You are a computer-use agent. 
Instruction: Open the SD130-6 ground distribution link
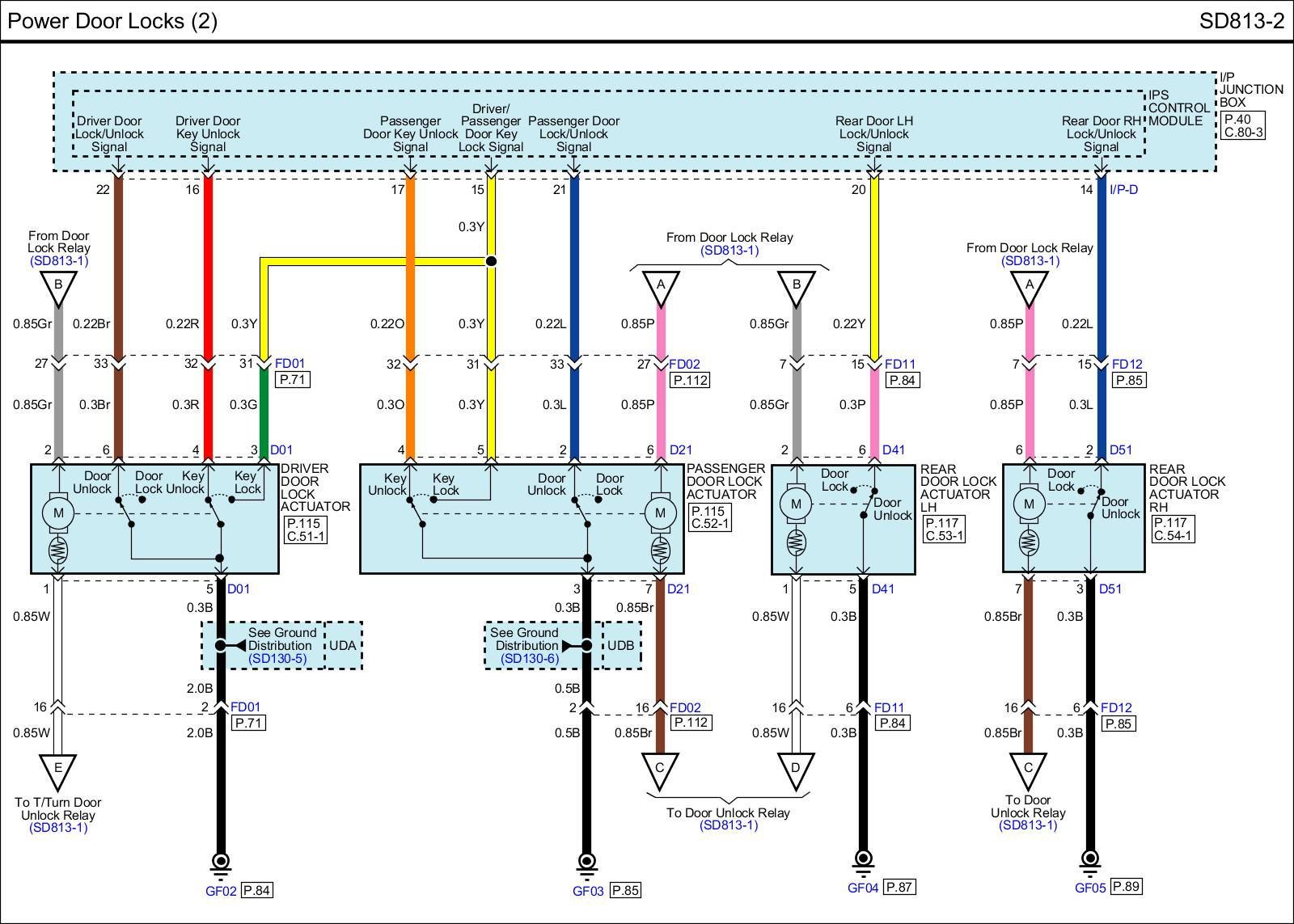point(529,659)
